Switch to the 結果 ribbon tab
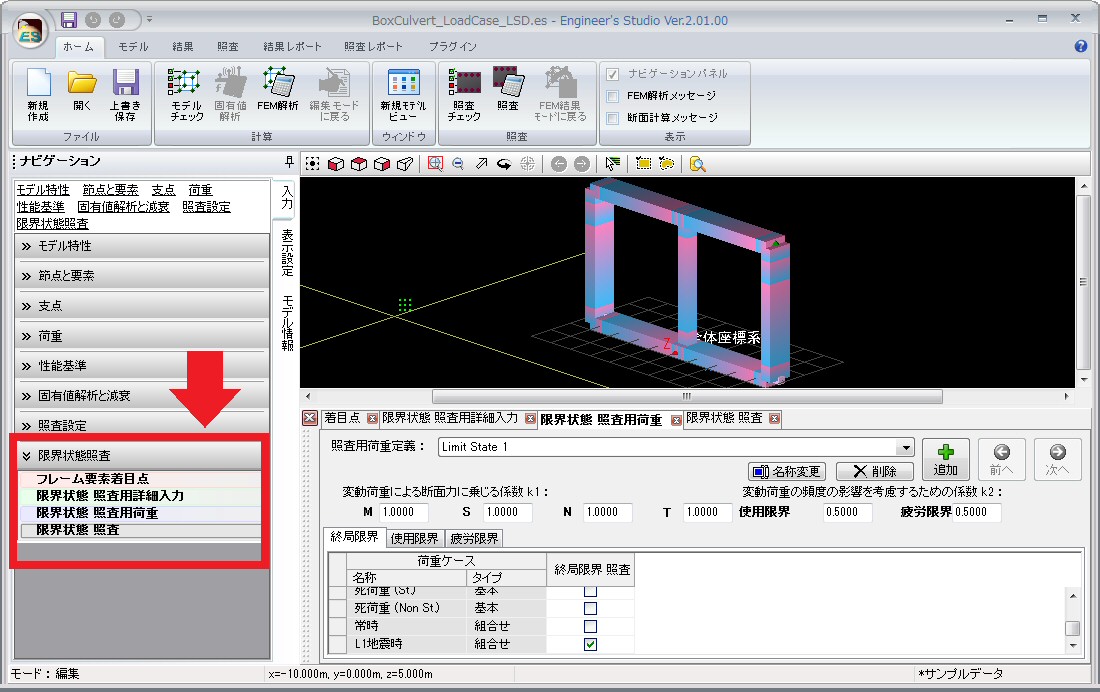Image resolution: width=1100 pixels, height=692 pixels. pyautogui.click(x=182, y=46)
